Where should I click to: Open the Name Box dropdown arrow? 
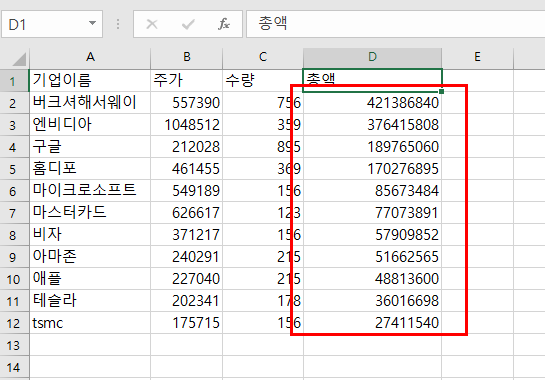[x=92, y=24]
